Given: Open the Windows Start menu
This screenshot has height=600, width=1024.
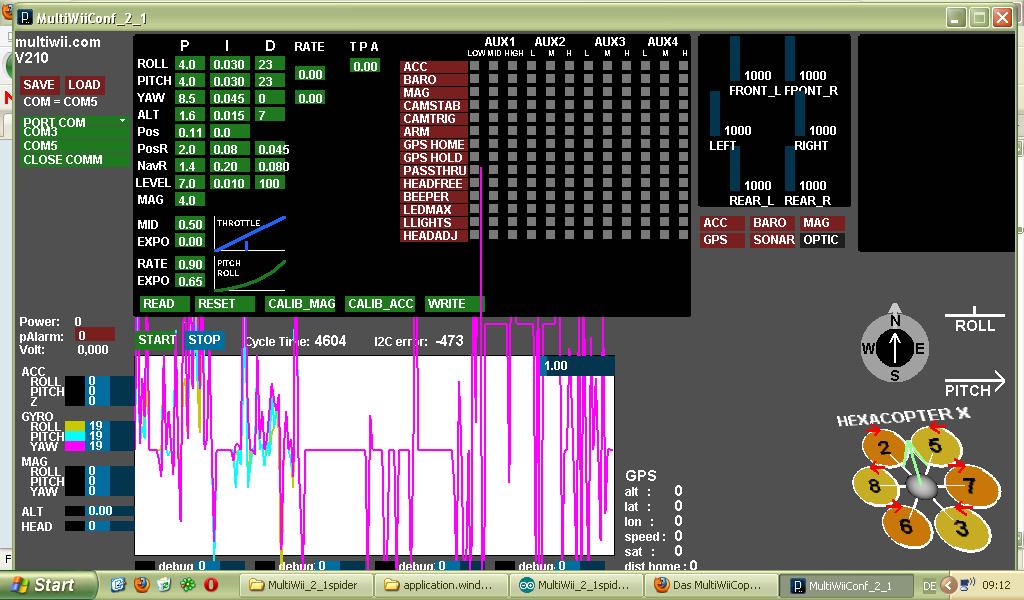Looking at the screenshot, I should 47,585.
